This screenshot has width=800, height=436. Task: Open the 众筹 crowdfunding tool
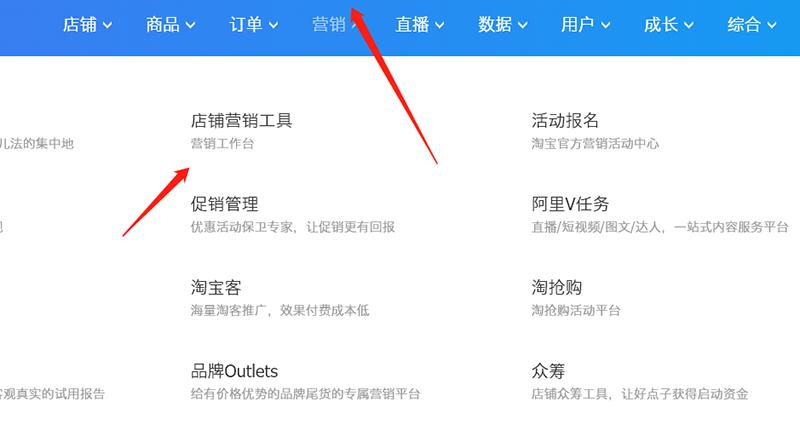pyautogui.click(x=548, y=371)
